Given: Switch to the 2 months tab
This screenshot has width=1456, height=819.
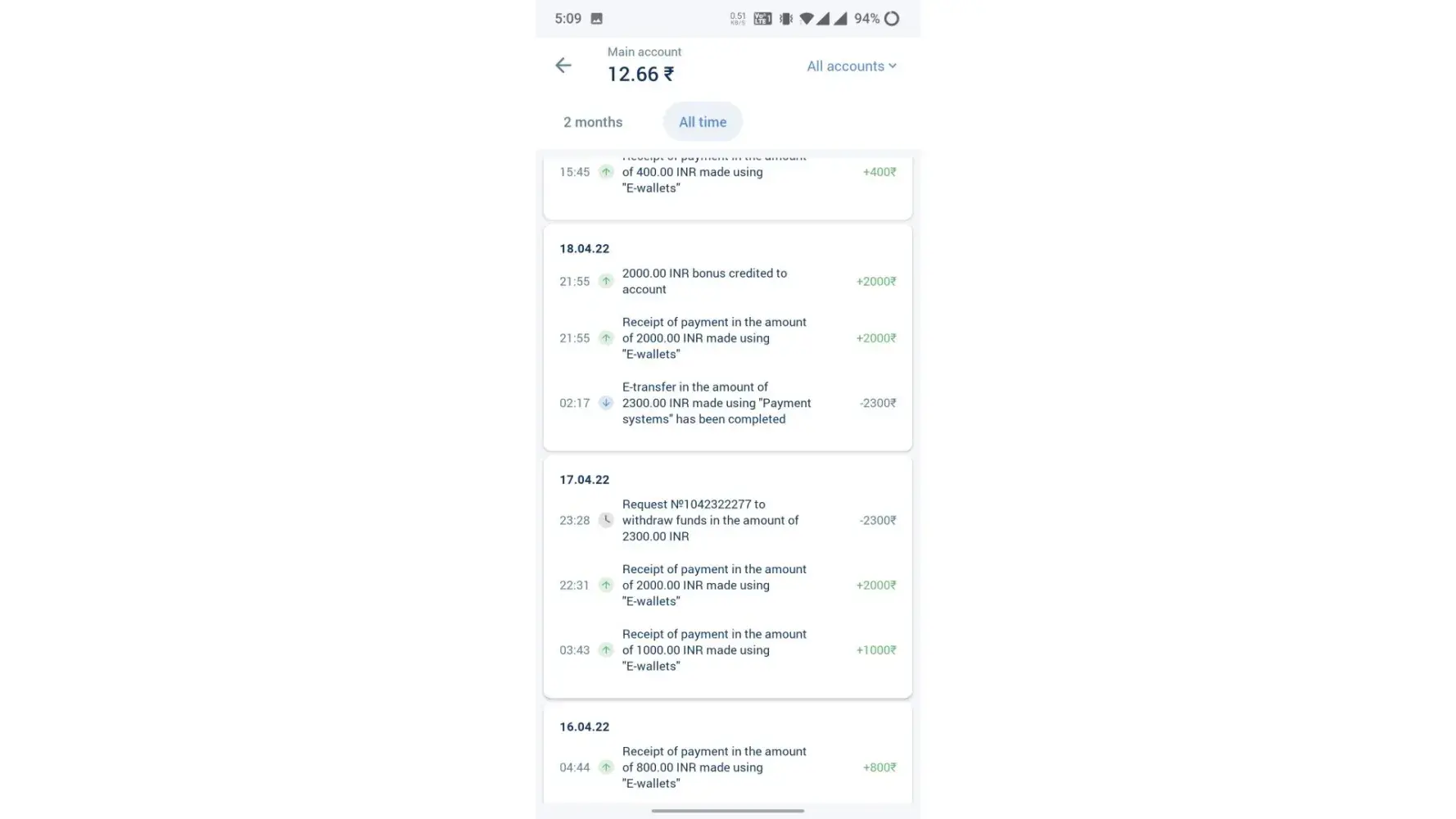Looking at the screenshot, I should click(x=593, y=122).
